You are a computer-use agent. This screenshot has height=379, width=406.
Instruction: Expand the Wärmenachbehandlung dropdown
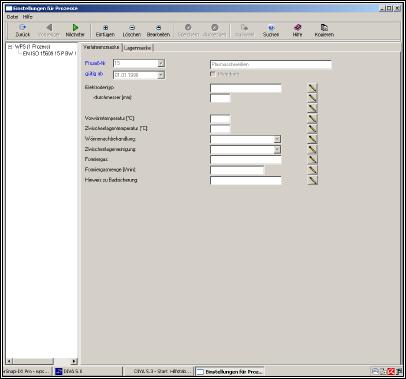click(277, 139)
